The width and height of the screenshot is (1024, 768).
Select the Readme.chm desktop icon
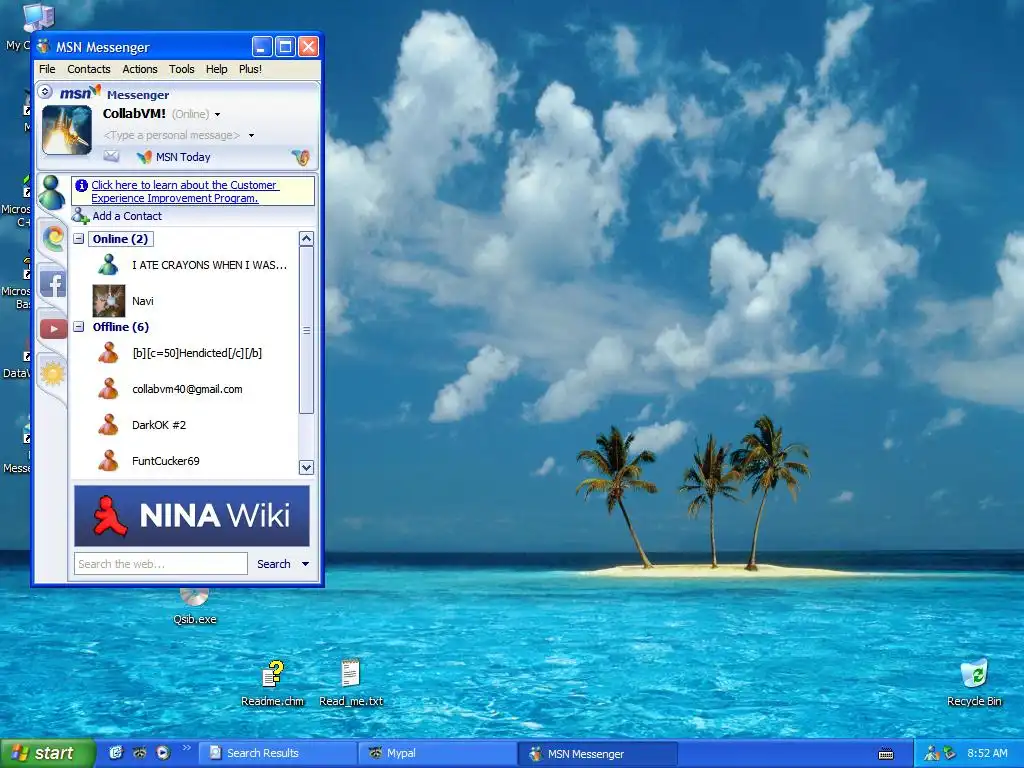(x=272, y=683)
